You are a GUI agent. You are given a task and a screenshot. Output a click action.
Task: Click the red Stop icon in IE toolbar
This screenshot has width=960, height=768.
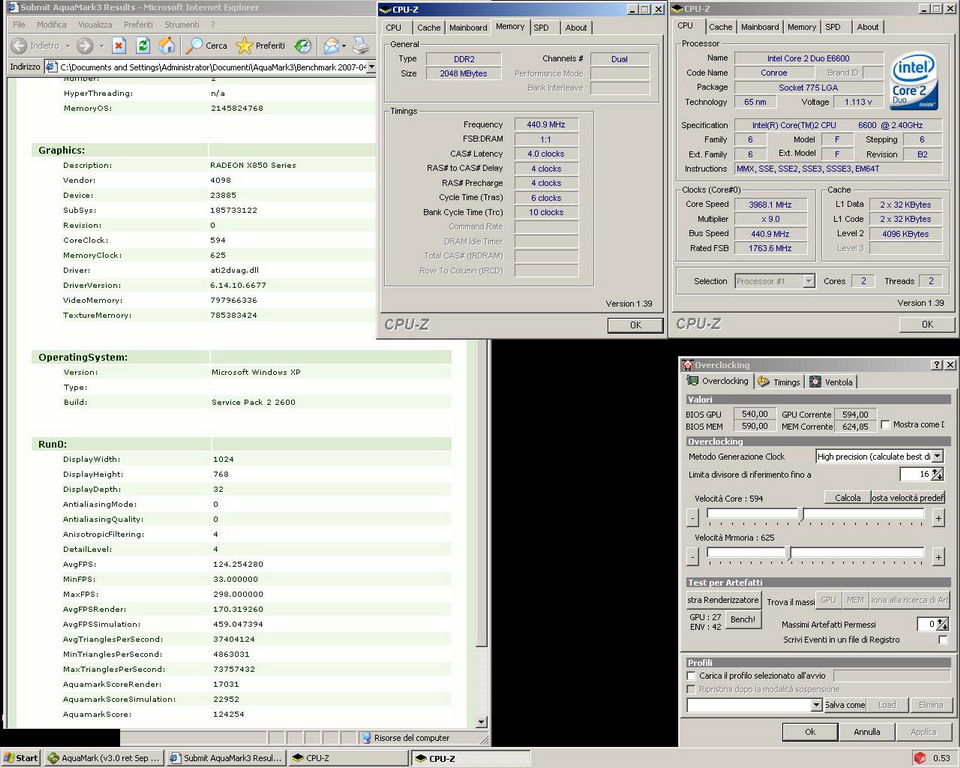point(119,45)
